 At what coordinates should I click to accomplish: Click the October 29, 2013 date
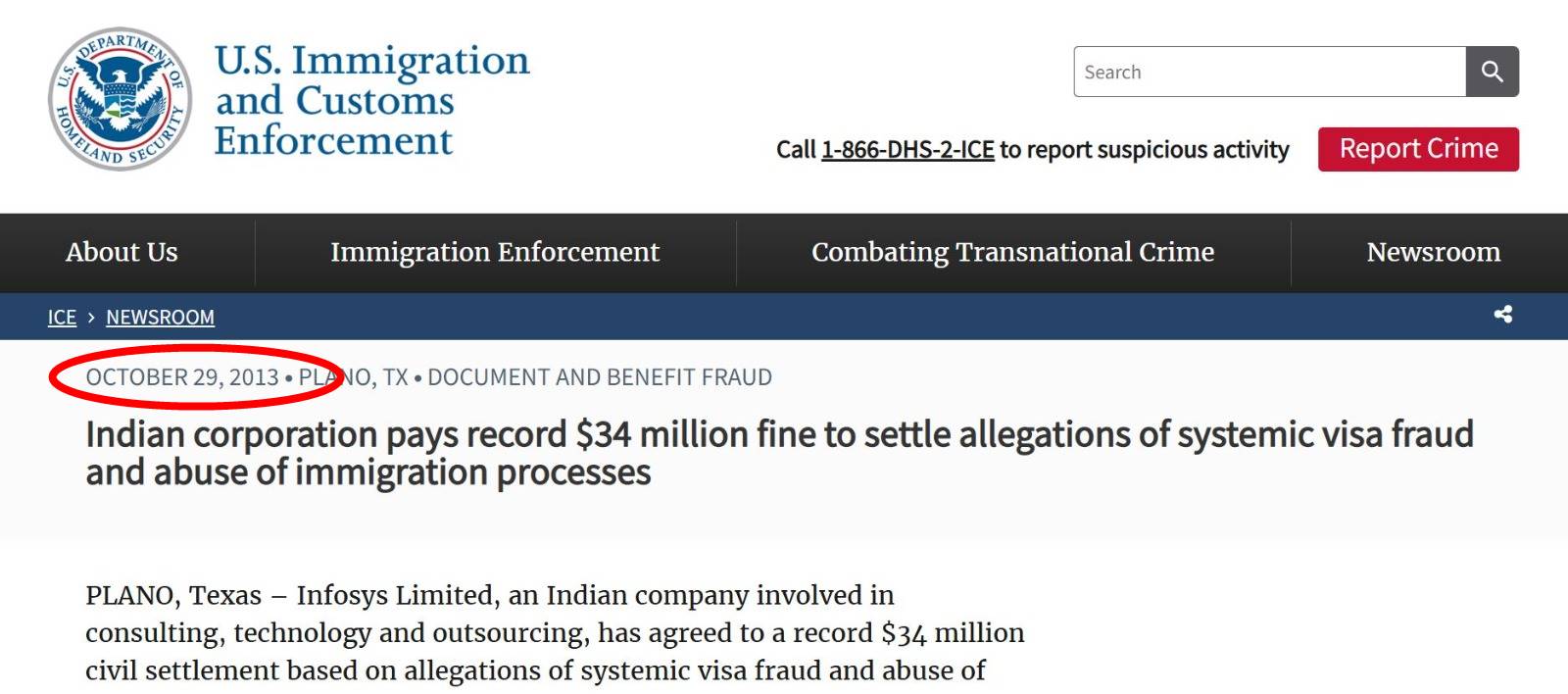click(182, 377)
